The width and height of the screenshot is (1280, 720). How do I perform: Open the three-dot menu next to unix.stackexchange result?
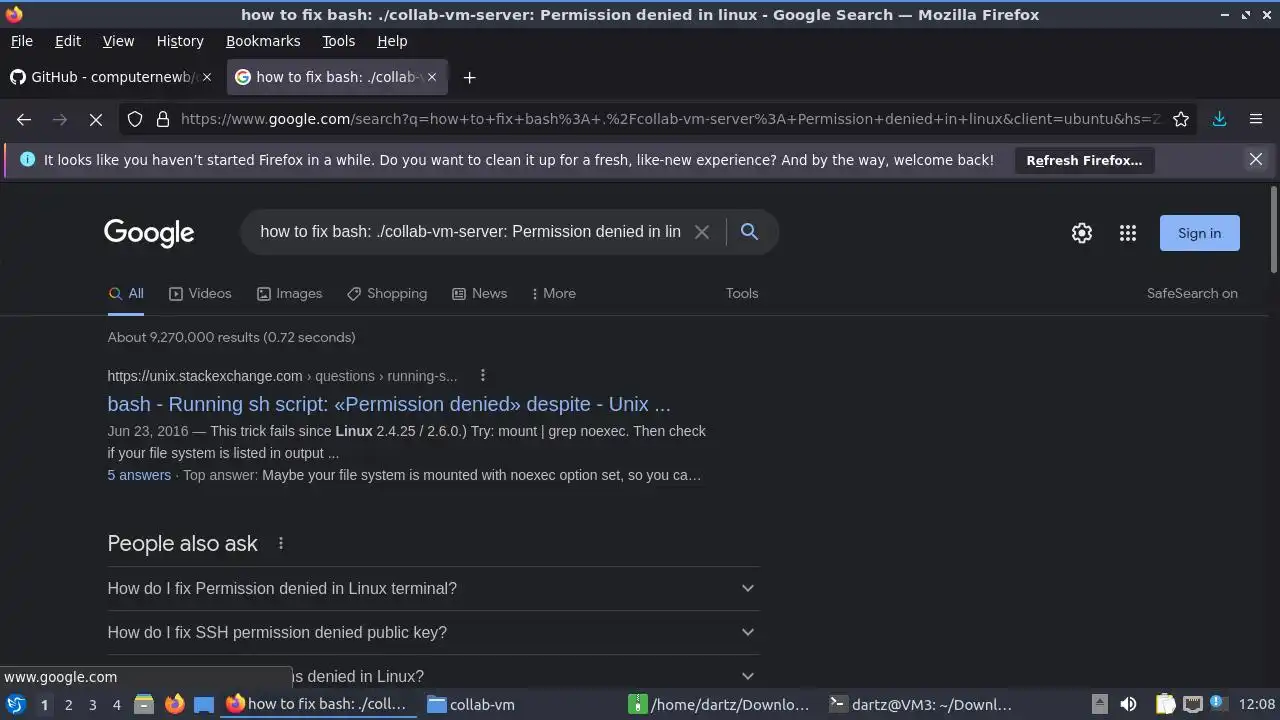coord(483,376)
